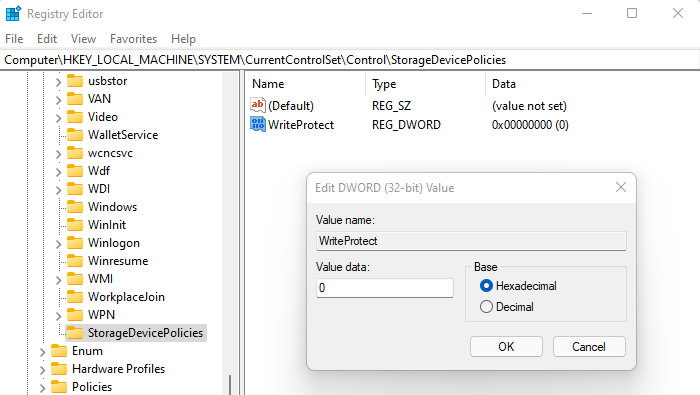Minimize the Registry Editor window
This screenshot has height=395, width=700.
[x=587, y=13]
